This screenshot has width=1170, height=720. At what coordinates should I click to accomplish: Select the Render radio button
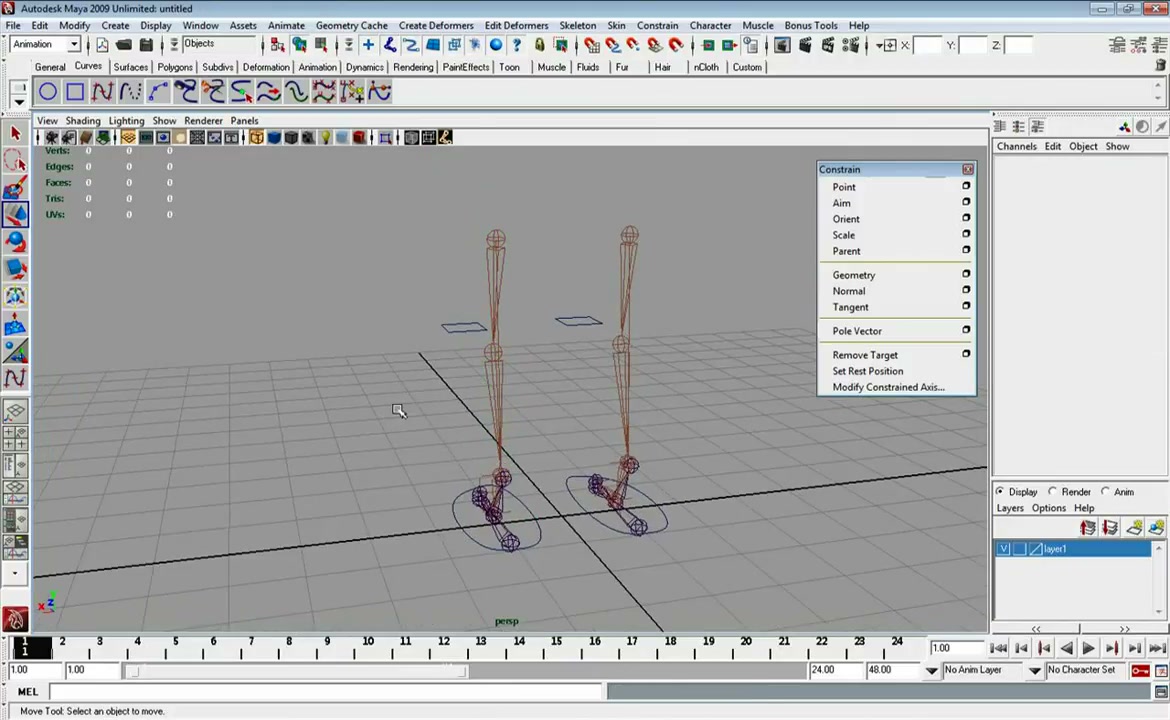click(x=1052, y=491)
